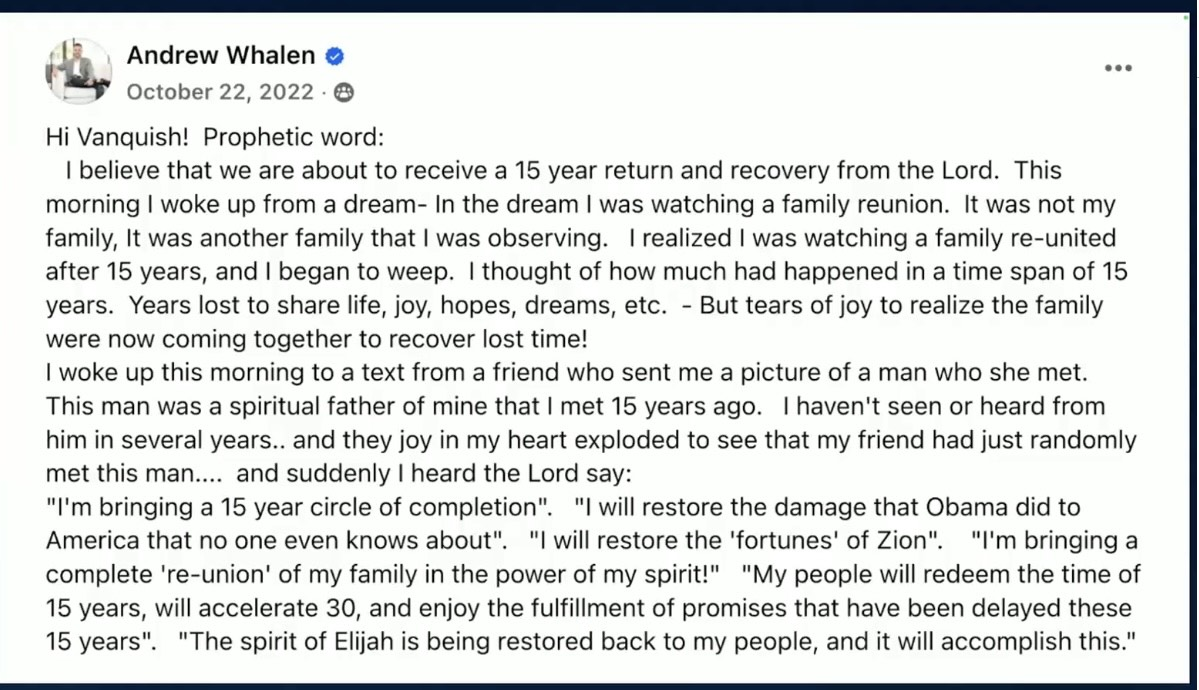This screenshot has width=1199, height=690.
Task: Open Andrew Whalen's profile picture
Action: click(79, 71)
